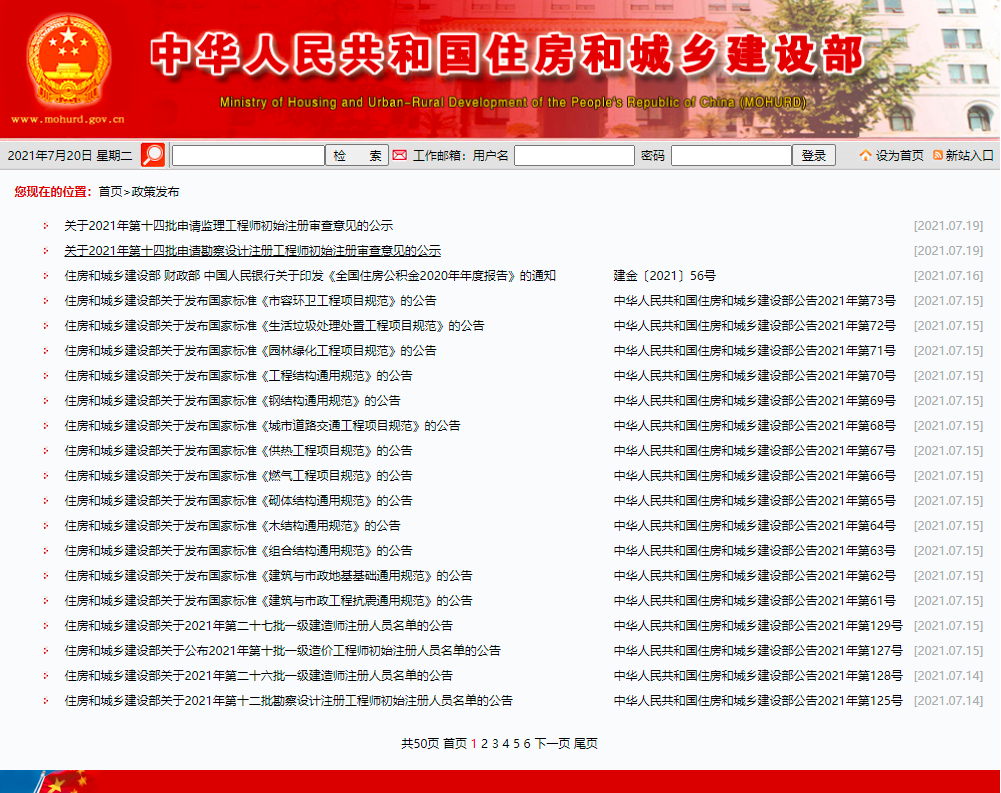Image resolution: width=1001 pixels, height=793 pixels.
Task: Click the envelope icon beside 工作邮箱
Action: click(399, 155)
